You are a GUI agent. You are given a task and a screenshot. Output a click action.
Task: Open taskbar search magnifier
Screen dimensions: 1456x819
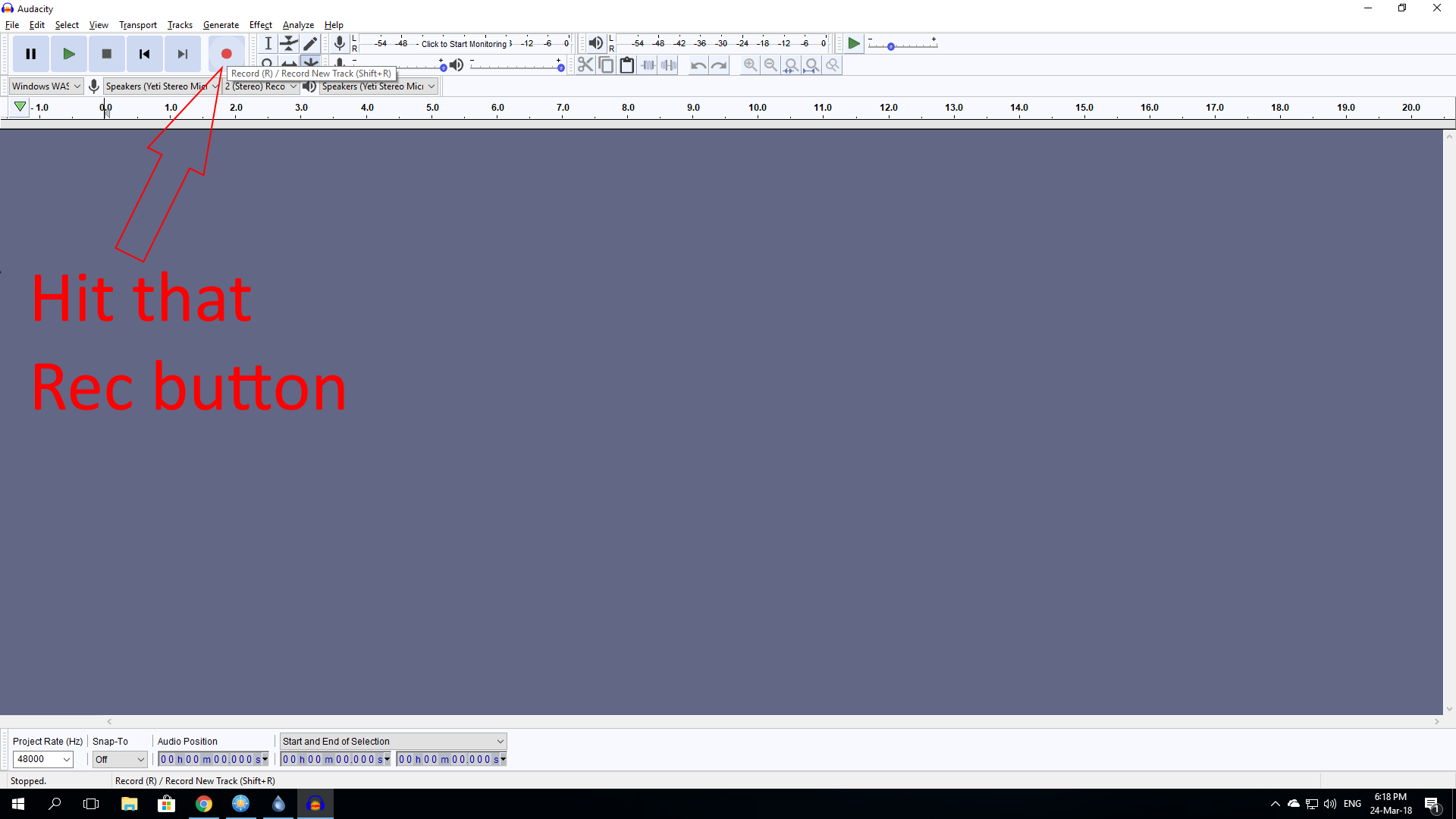click(55, 804)
